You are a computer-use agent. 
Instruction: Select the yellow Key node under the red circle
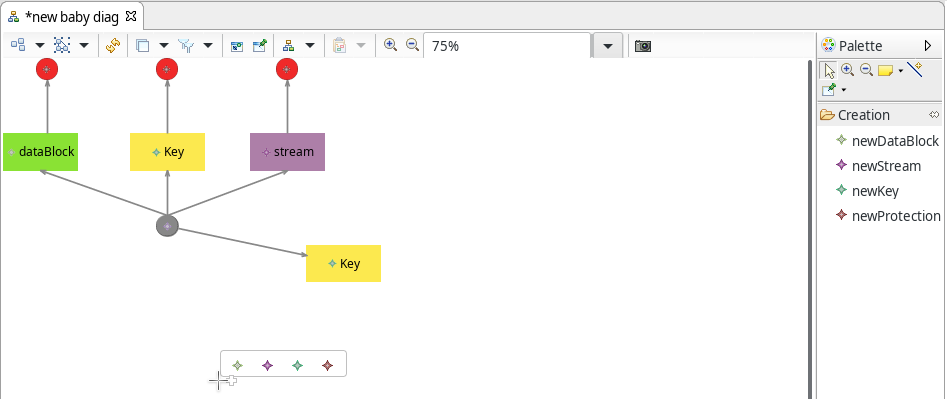(167, 152)
